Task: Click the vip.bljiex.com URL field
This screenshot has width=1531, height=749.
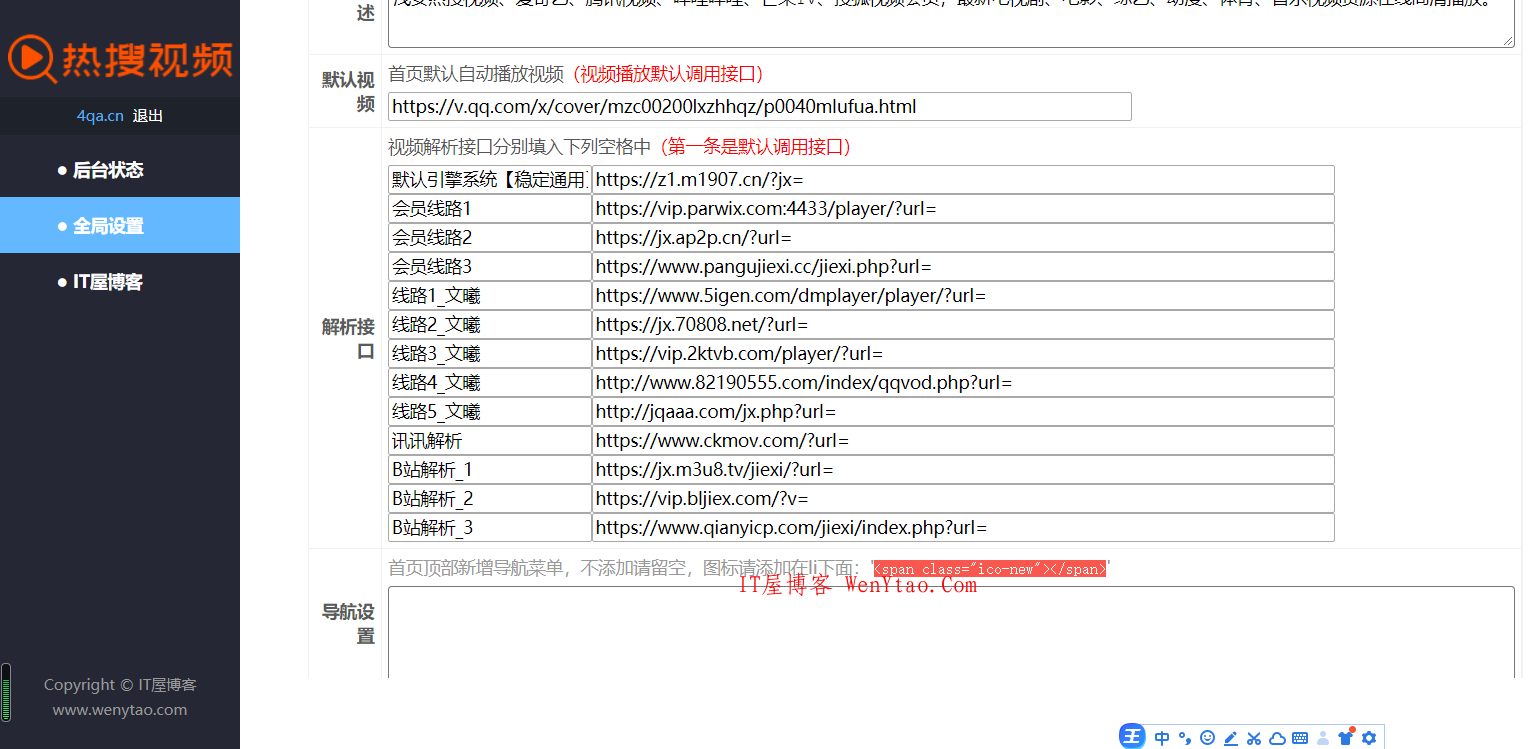Action: click(963, 499)
